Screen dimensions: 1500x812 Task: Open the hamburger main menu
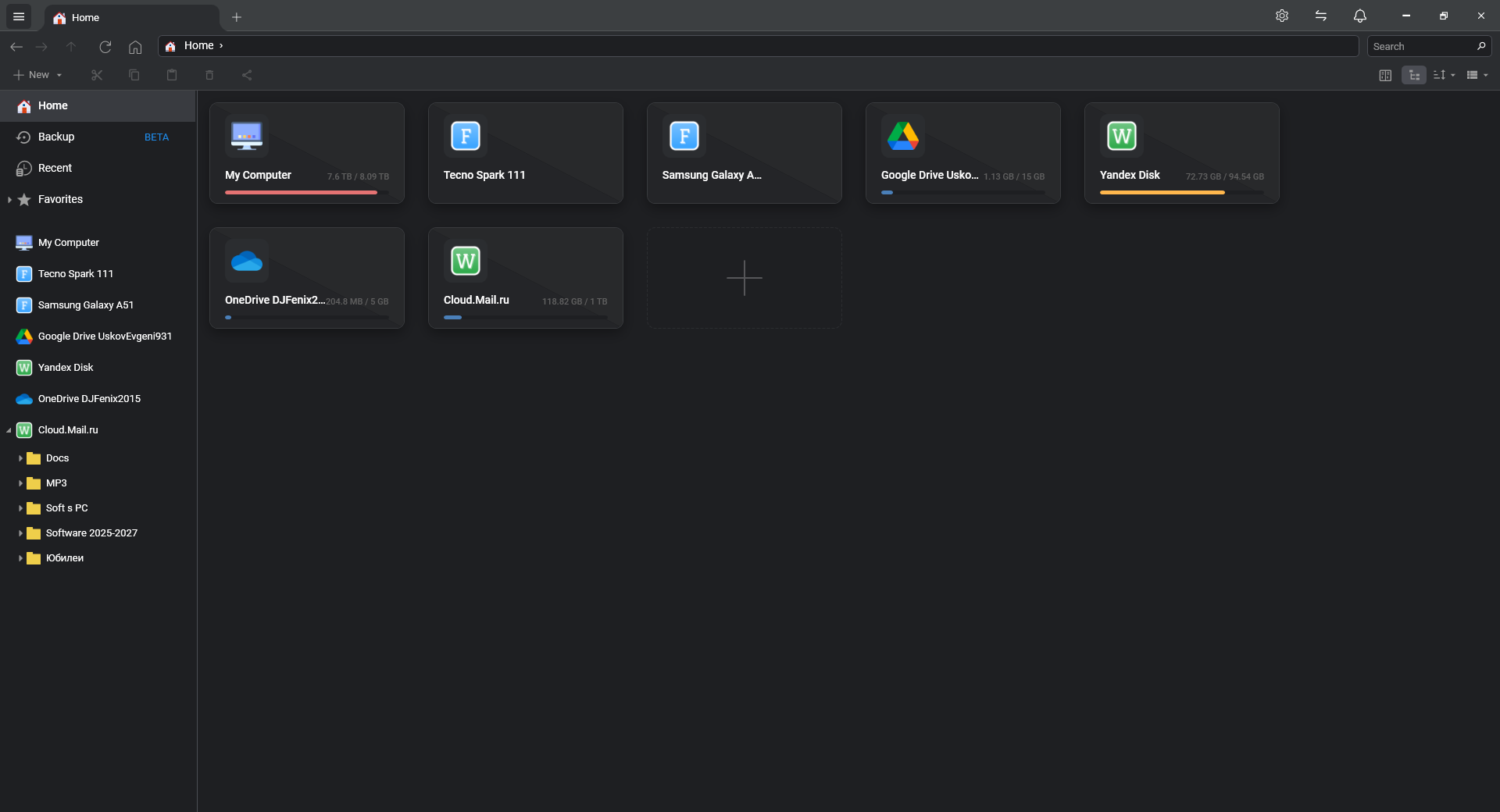[x=19, y=16]
